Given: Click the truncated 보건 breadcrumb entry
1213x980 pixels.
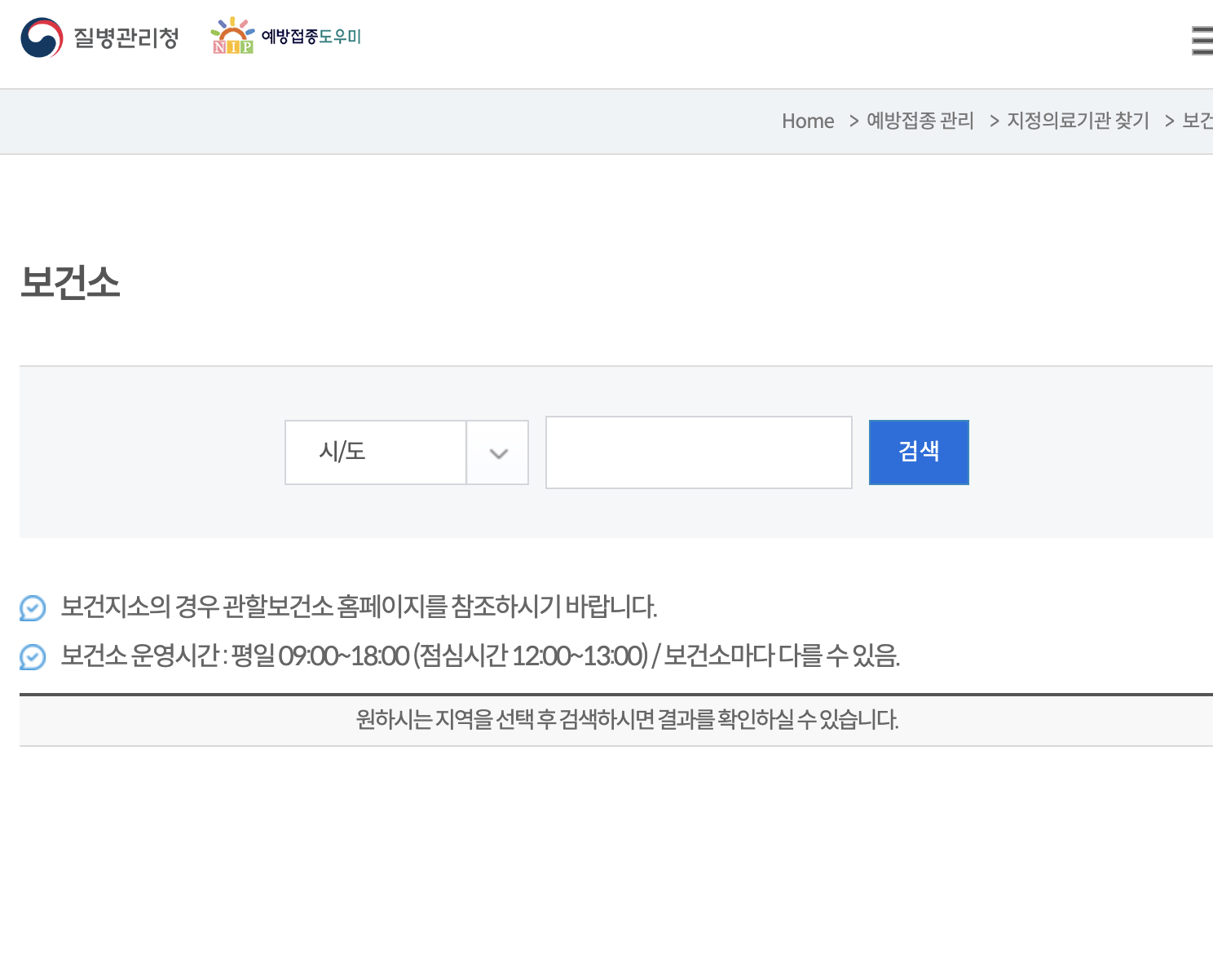Looking at the screenshot, I should pyautogui.click(x=1197, y=121).
